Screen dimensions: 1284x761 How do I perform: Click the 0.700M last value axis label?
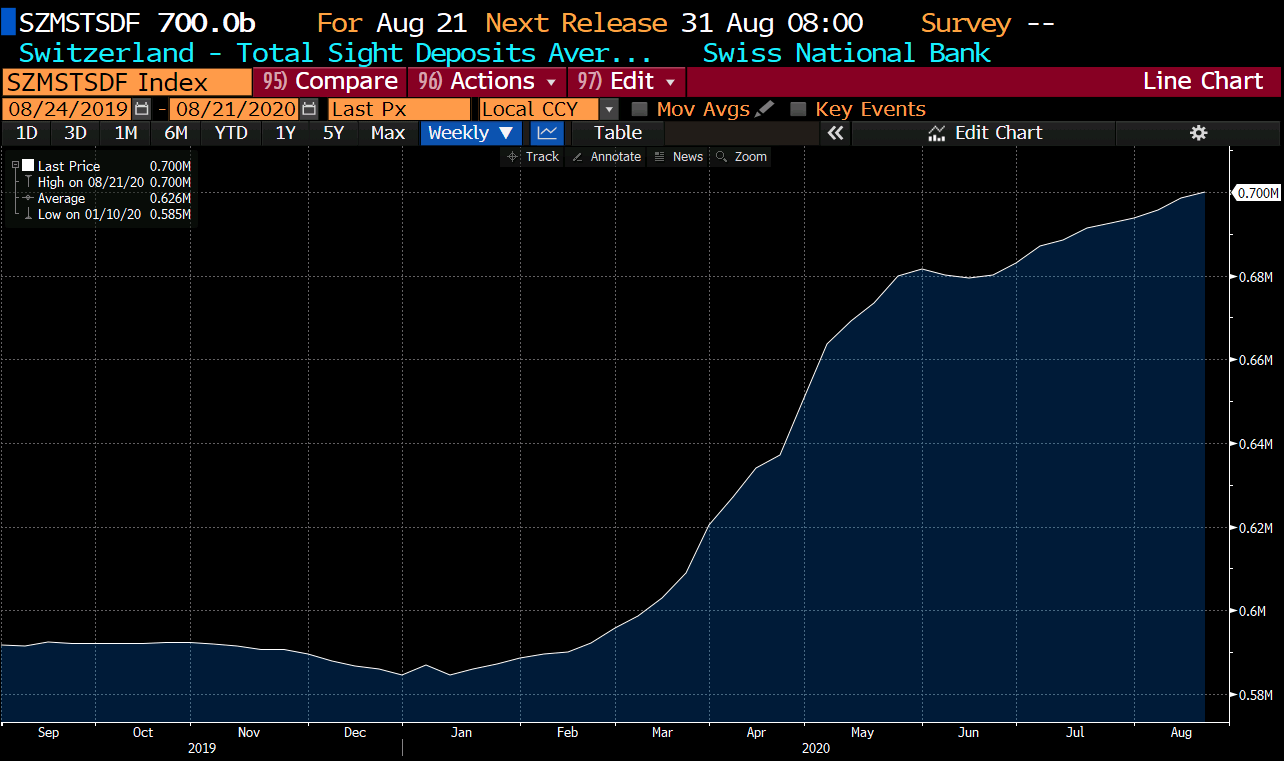[x=1258, y=192]
